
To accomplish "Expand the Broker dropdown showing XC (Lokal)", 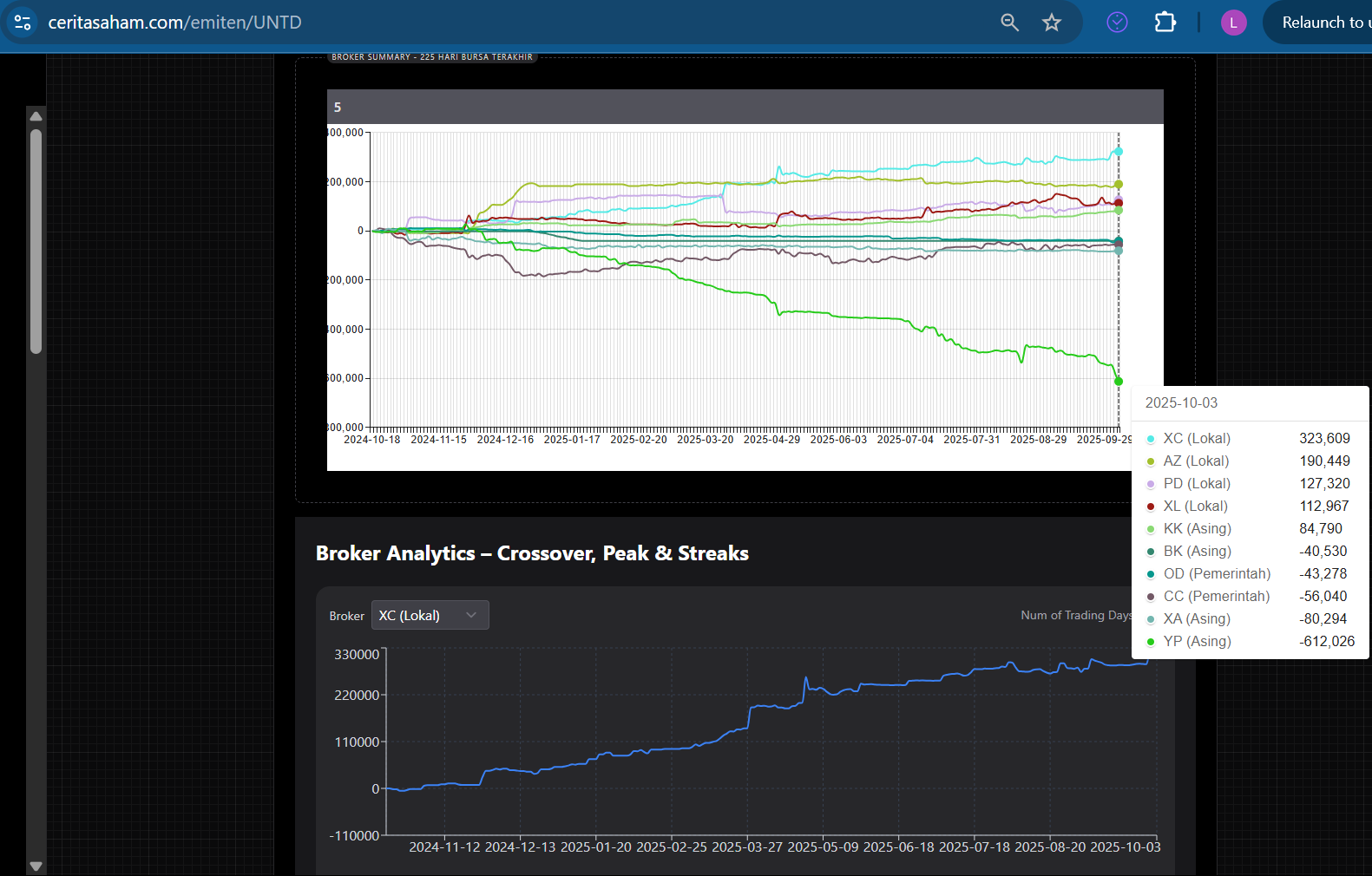I will [430, 615].
